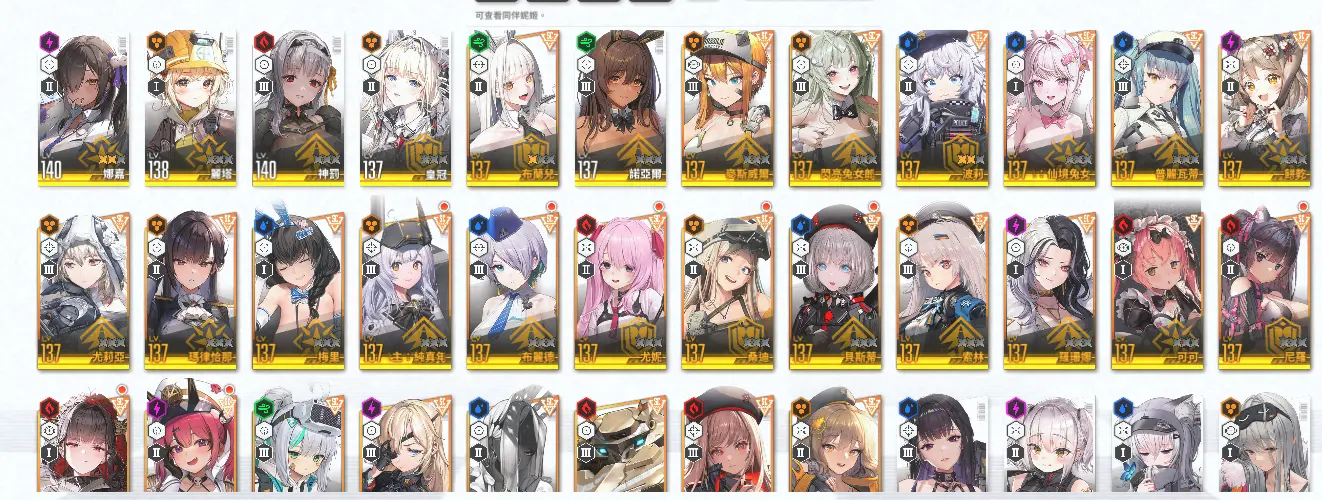Viewport: 1322px width, 500px height.
Task: Click the burst I icon on 仙境兔女
Action: [1016, 86]
